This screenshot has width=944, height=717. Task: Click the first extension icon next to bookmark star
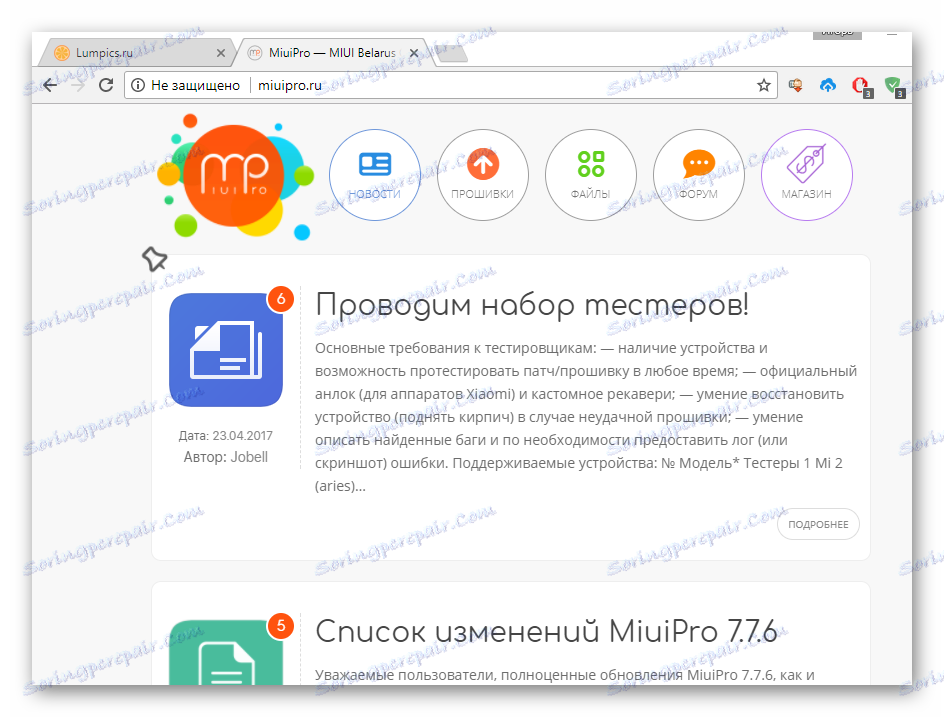click(x=795, y=85)
